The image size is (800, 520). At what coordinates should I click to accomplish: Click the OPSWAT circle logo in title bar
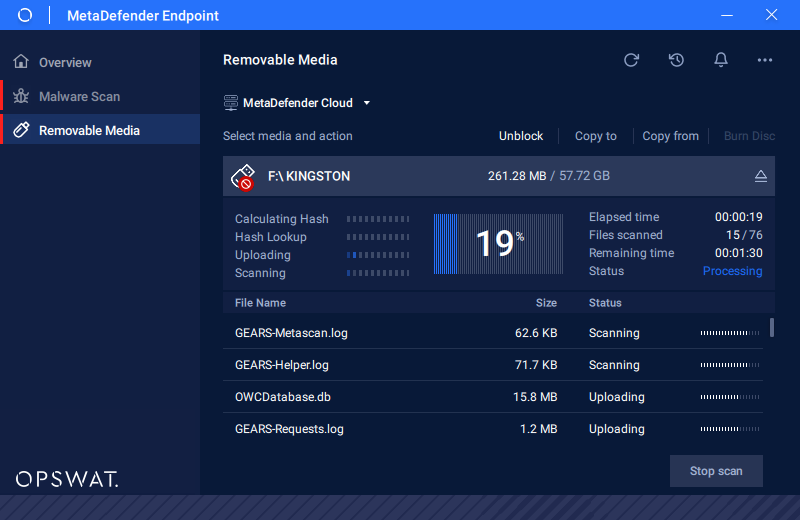click(24, 15)
